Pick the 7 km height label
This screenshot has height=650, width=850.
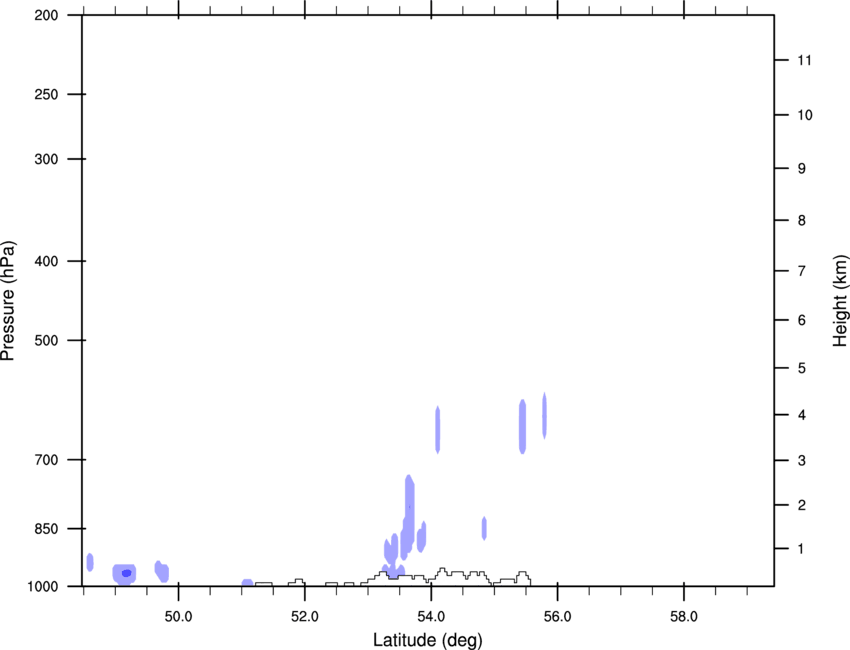coord(801,271)
